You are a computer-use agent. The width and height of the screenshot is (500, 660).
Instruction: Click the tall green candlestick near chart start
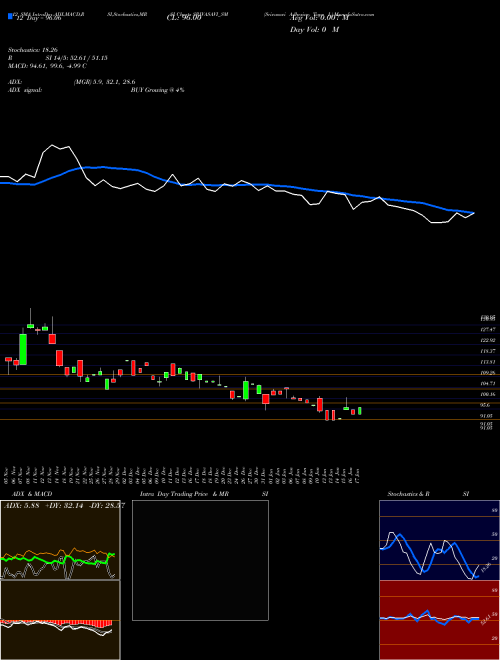(x=23, y=349)
